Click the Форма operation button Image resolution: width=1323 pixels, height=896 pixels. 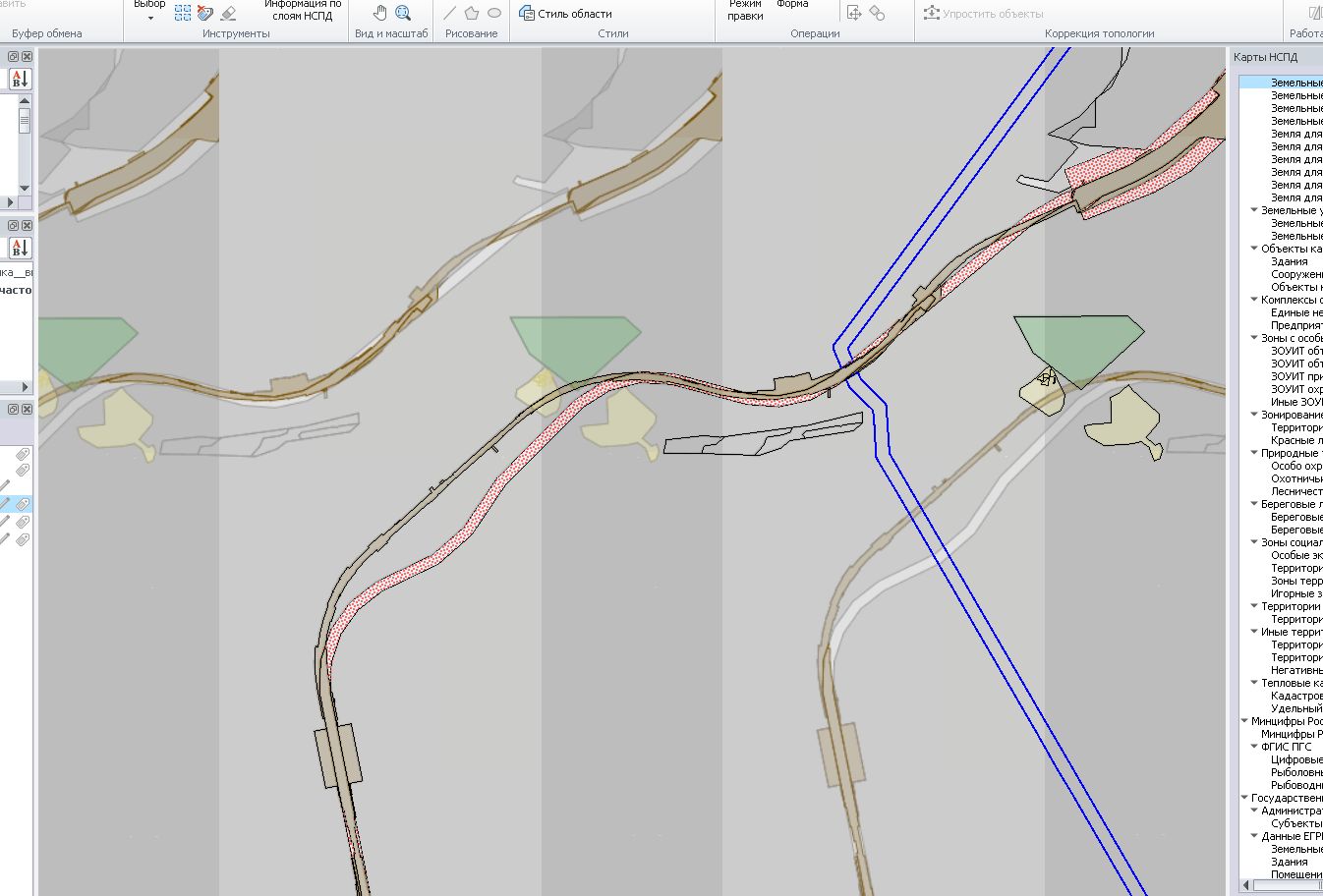coord(792,5)
